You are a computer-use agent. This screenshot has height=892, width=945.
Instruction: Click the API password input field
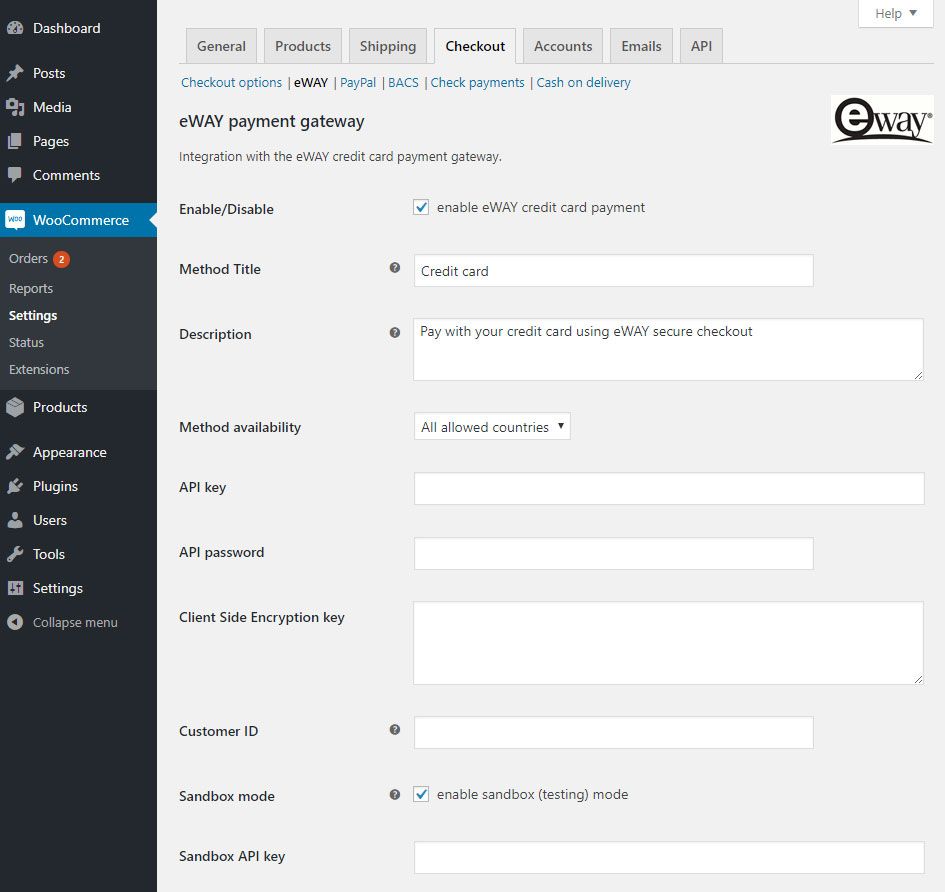[x=614, y=553]
